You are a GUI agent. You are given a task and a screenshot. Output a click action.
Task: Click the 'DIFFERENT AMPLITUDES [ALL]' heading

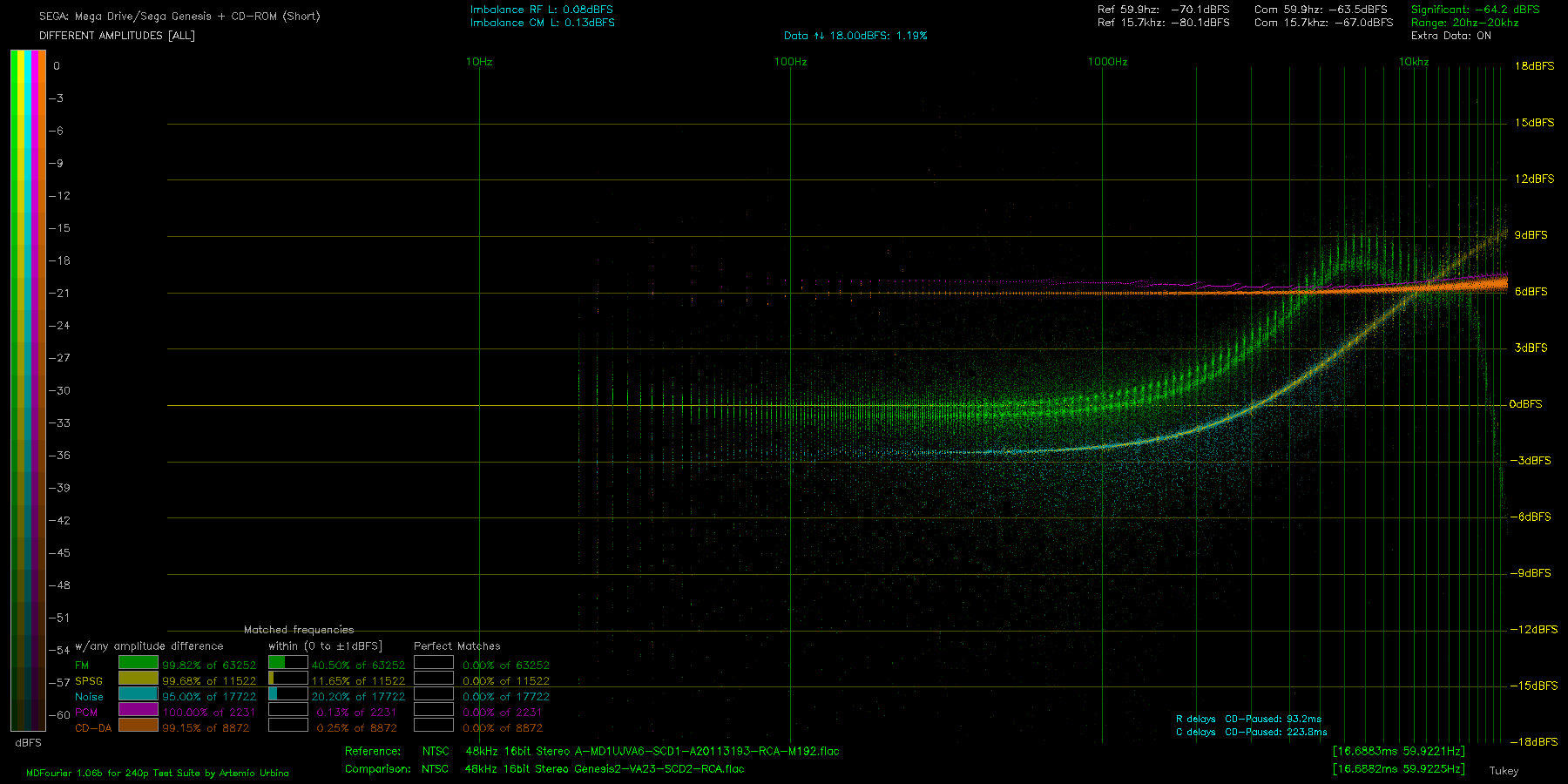coord(117,36)
